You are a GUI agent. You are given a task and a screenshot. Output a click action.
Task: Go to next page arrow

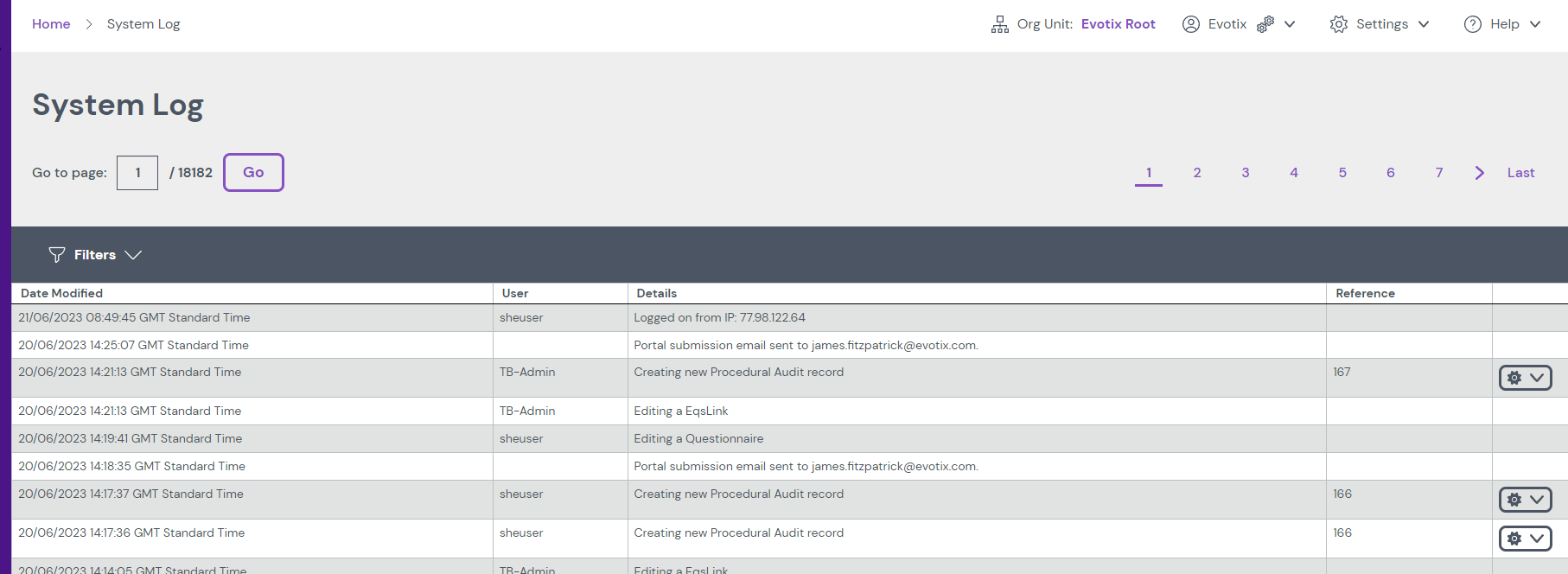(1479, 173)
